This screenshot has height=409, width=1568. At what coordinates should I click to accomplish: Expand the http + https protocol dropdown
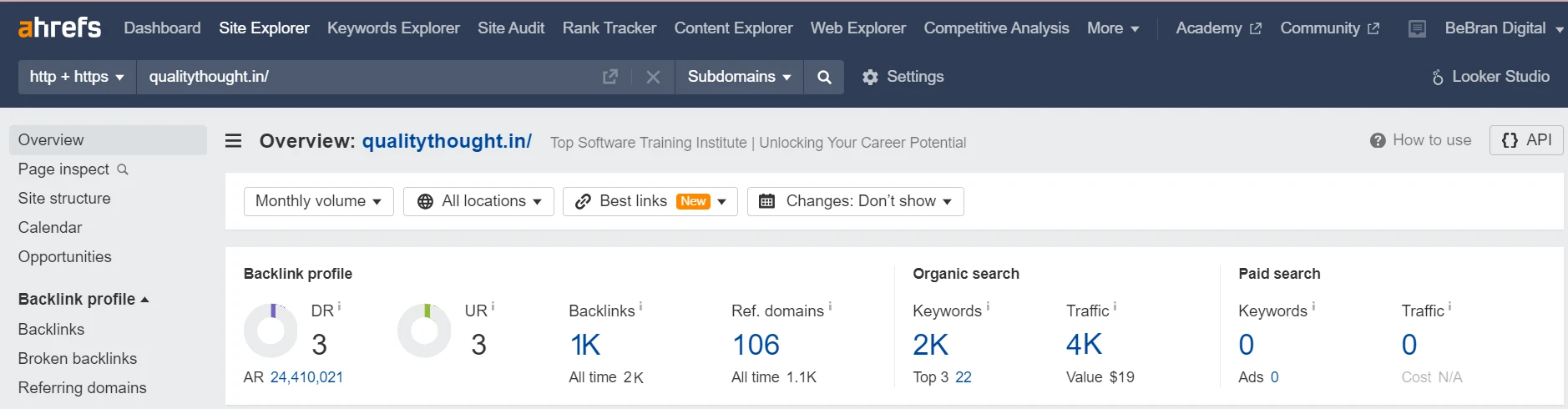click(x=77, y=77)
